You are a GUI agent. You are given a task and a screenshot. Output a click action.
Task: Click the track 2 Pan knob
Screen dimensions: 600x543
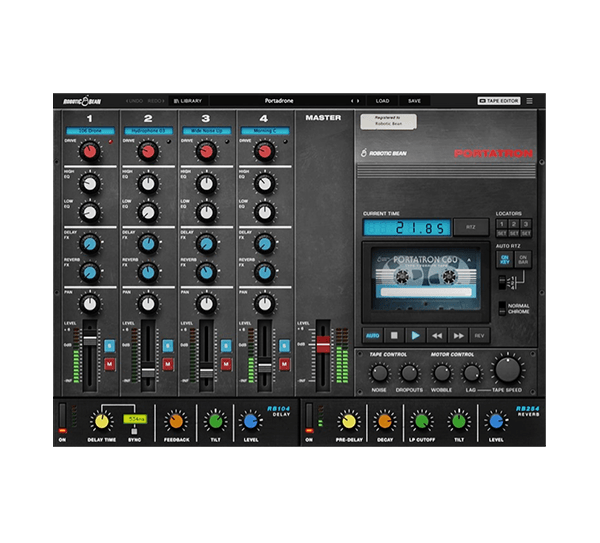pyautogui.click(x=148, y=304)
